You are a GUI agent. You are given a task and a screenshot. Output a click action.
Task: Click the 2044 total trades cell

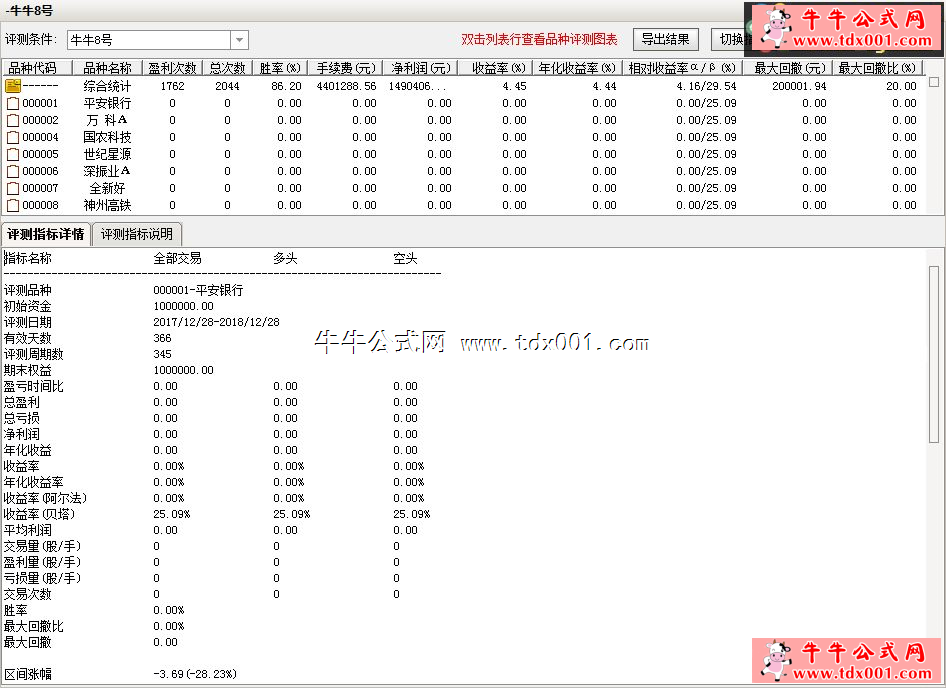(x=227, y=86)
